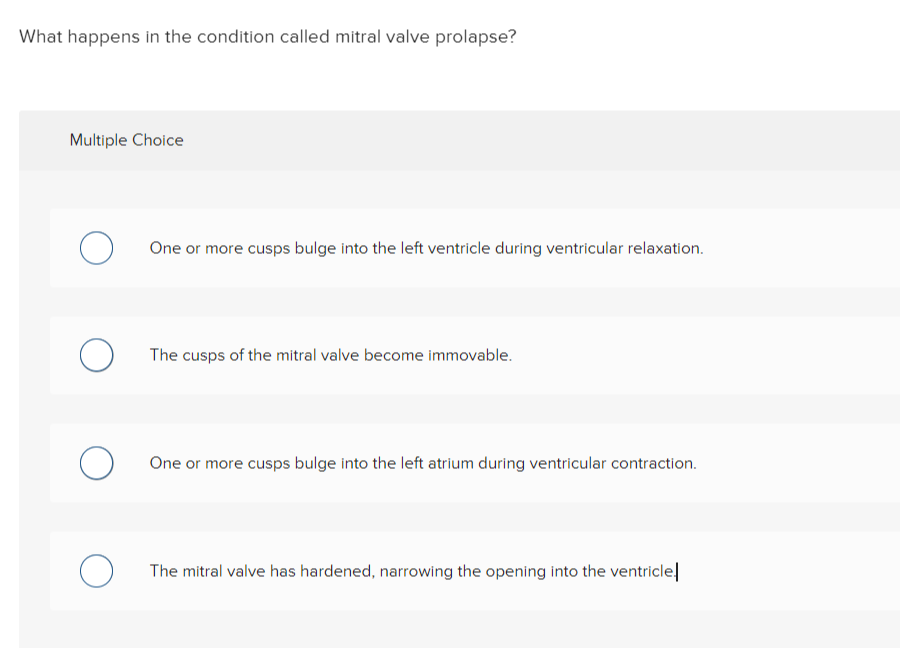Place the cursor after the word 'ventricle'
This screenshot has height=649, width=900.
679,570
